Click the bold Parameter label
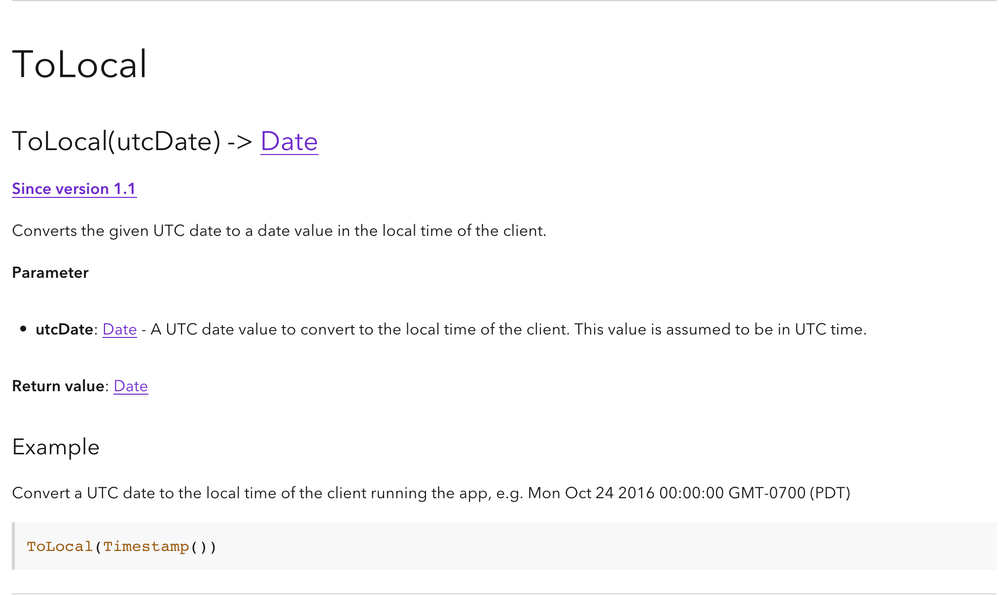 50,273
